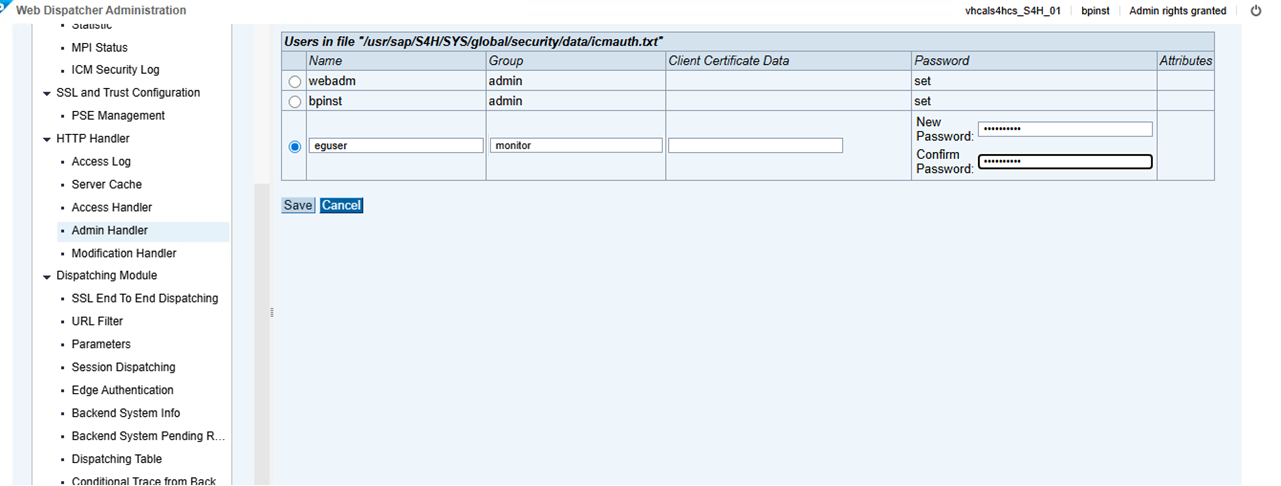Collapse the Dispatching Module section
Screen dimensions: 1281x486
[46, 276]
